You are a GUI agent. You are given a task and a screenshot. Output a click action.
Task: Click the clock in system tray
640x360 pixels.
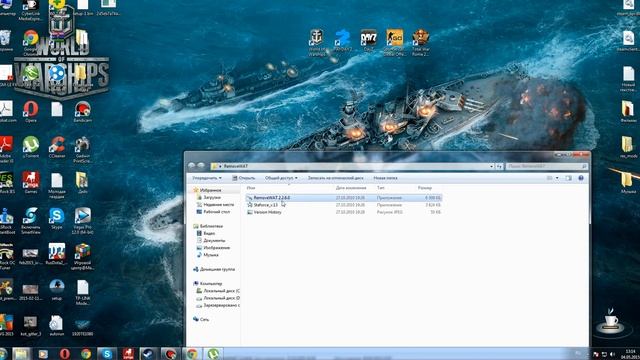pos(631,354)
